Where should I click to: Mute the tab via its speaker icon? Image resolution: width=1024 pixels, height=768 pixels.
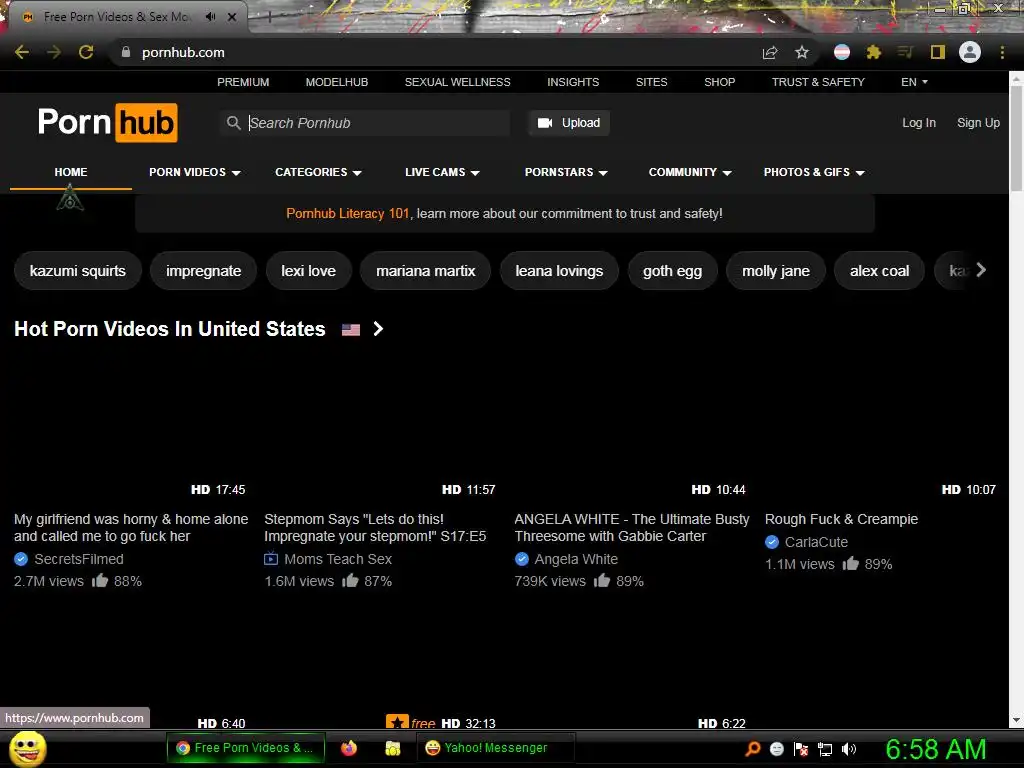[210, 16]
